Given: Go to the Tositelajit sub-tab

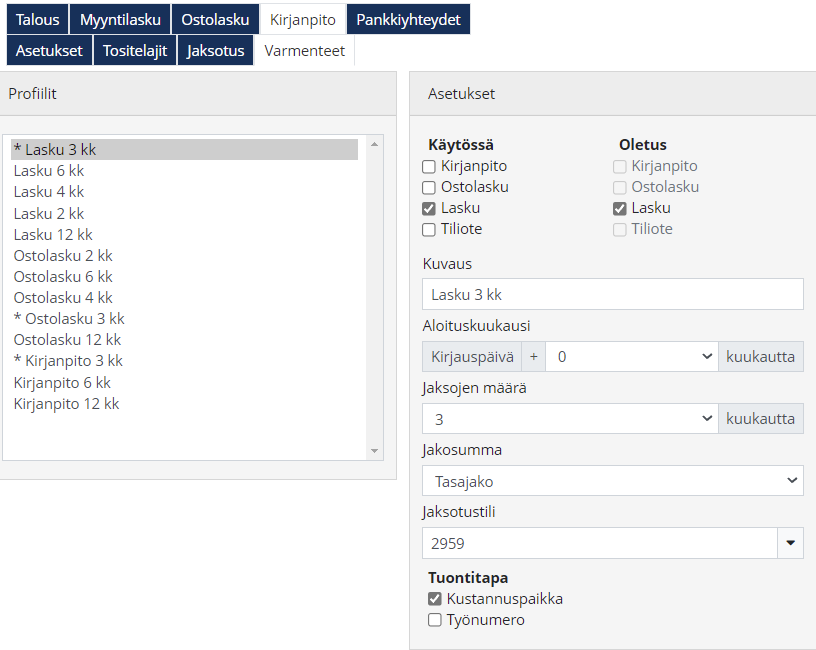Looking at the screenshot, I should point(135,50).
